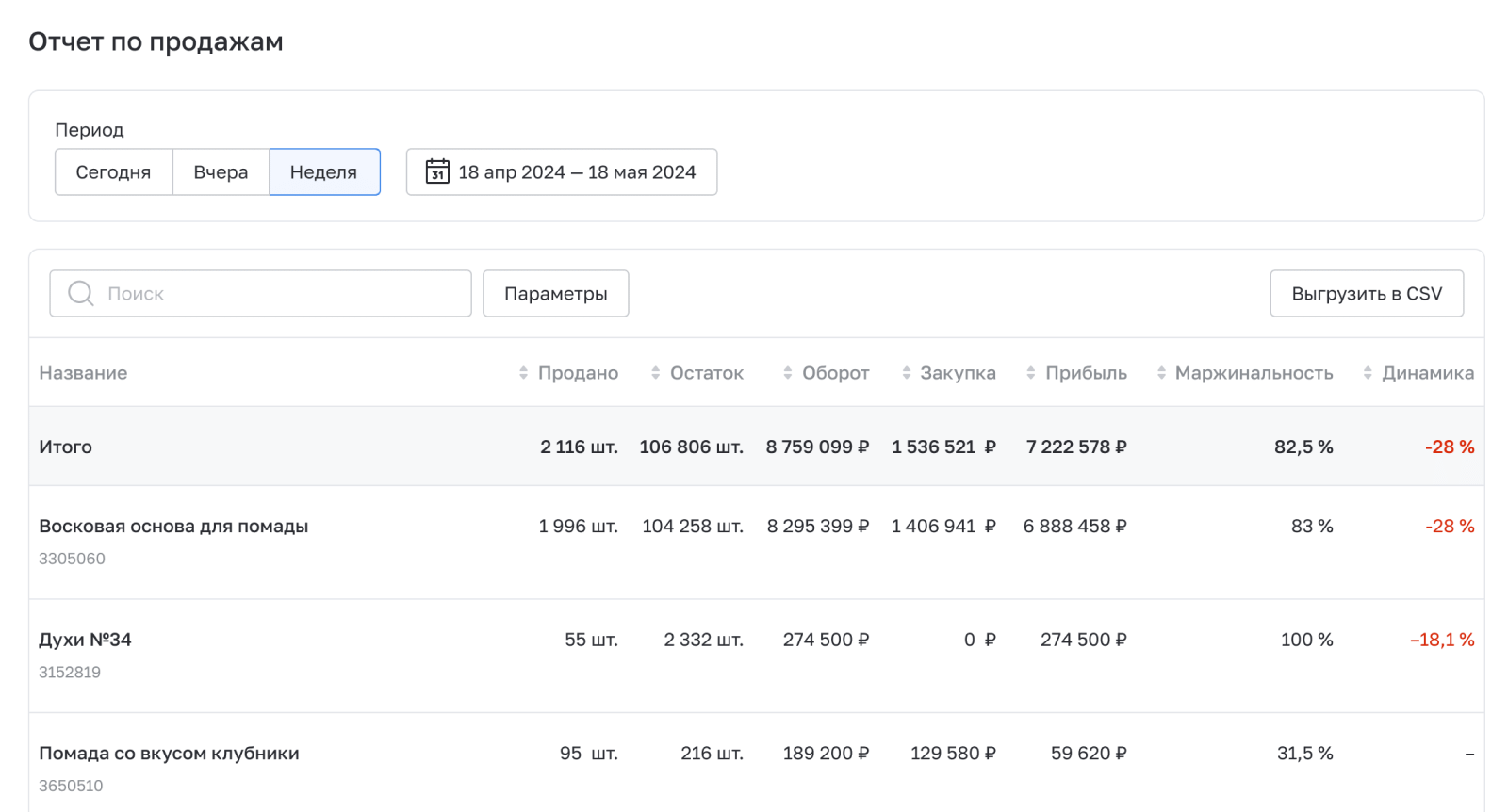Open Помада со вкусом клубники row

[169, 754]
